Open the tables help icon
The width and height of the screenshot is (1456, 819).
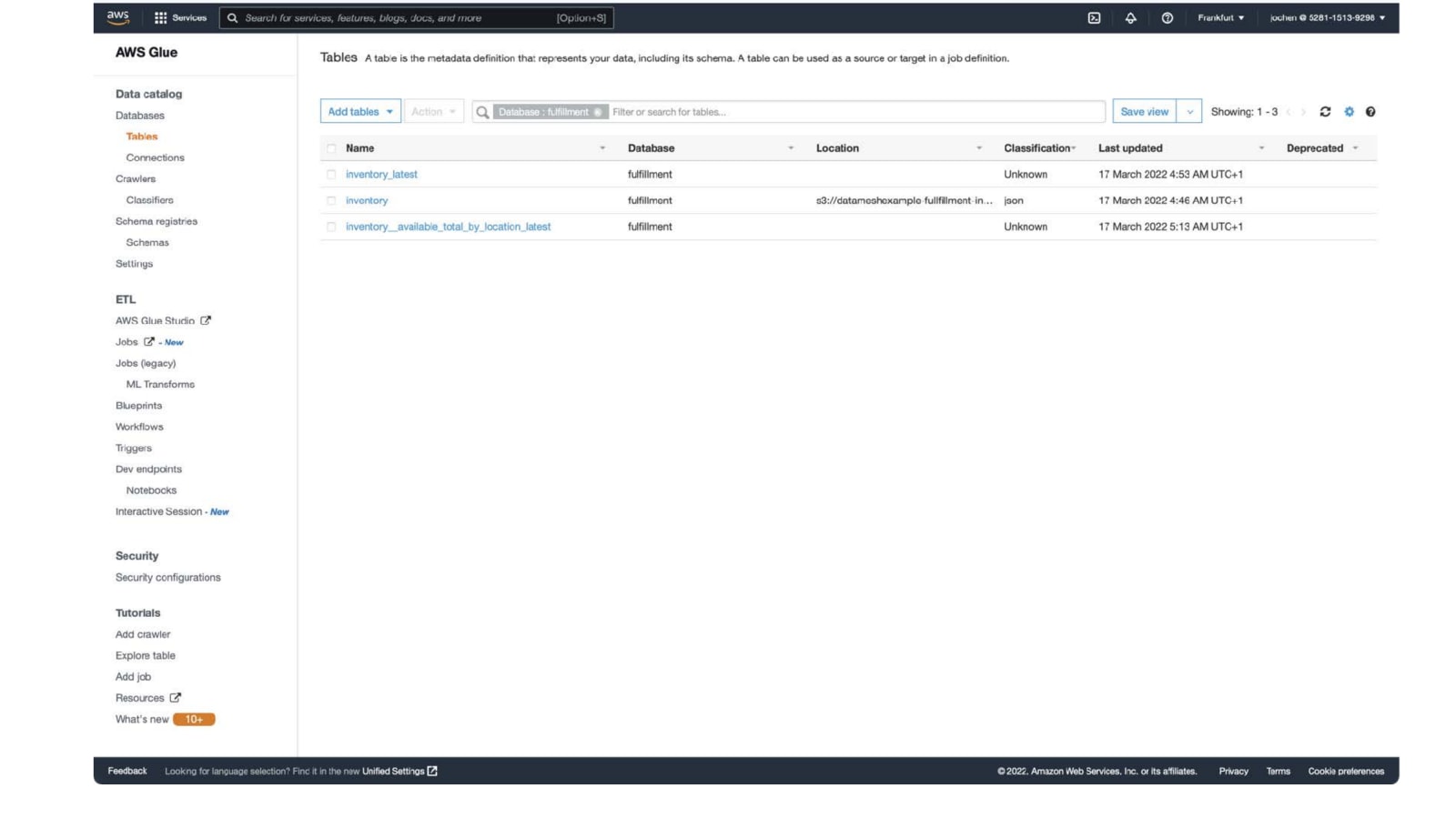coord(1370,112)
